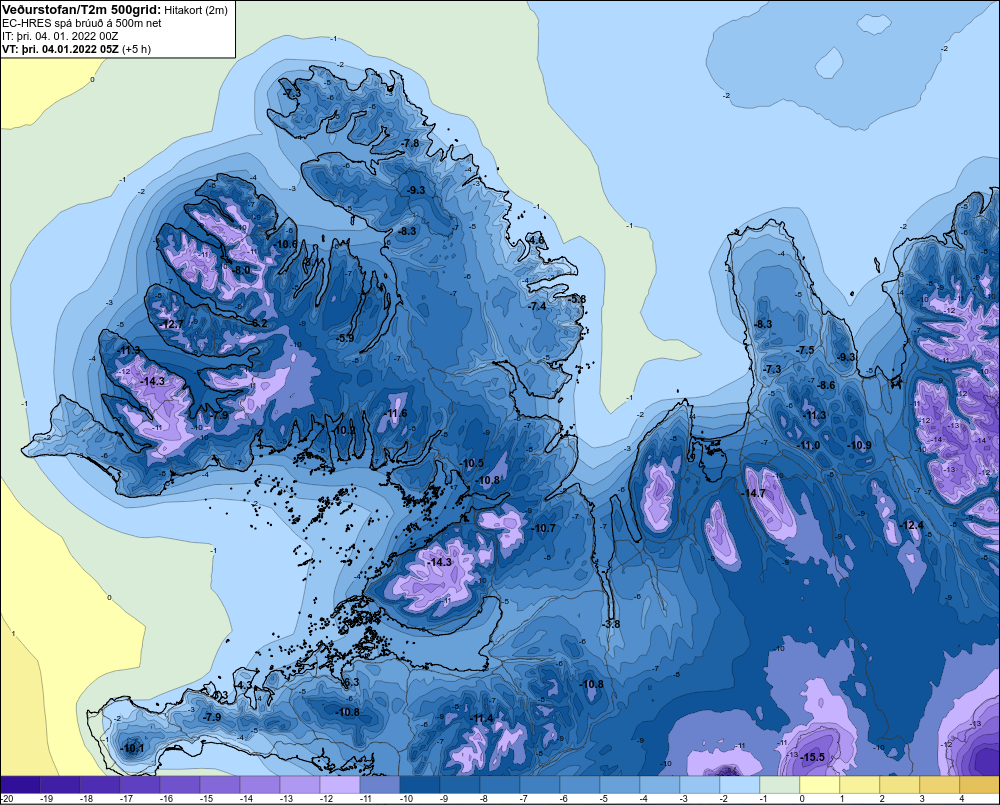Click the 'IT: þri. 04. 01. 2022 00Z' line
The width and height of the screenshot is (1000, 805).
click(60, 36)
